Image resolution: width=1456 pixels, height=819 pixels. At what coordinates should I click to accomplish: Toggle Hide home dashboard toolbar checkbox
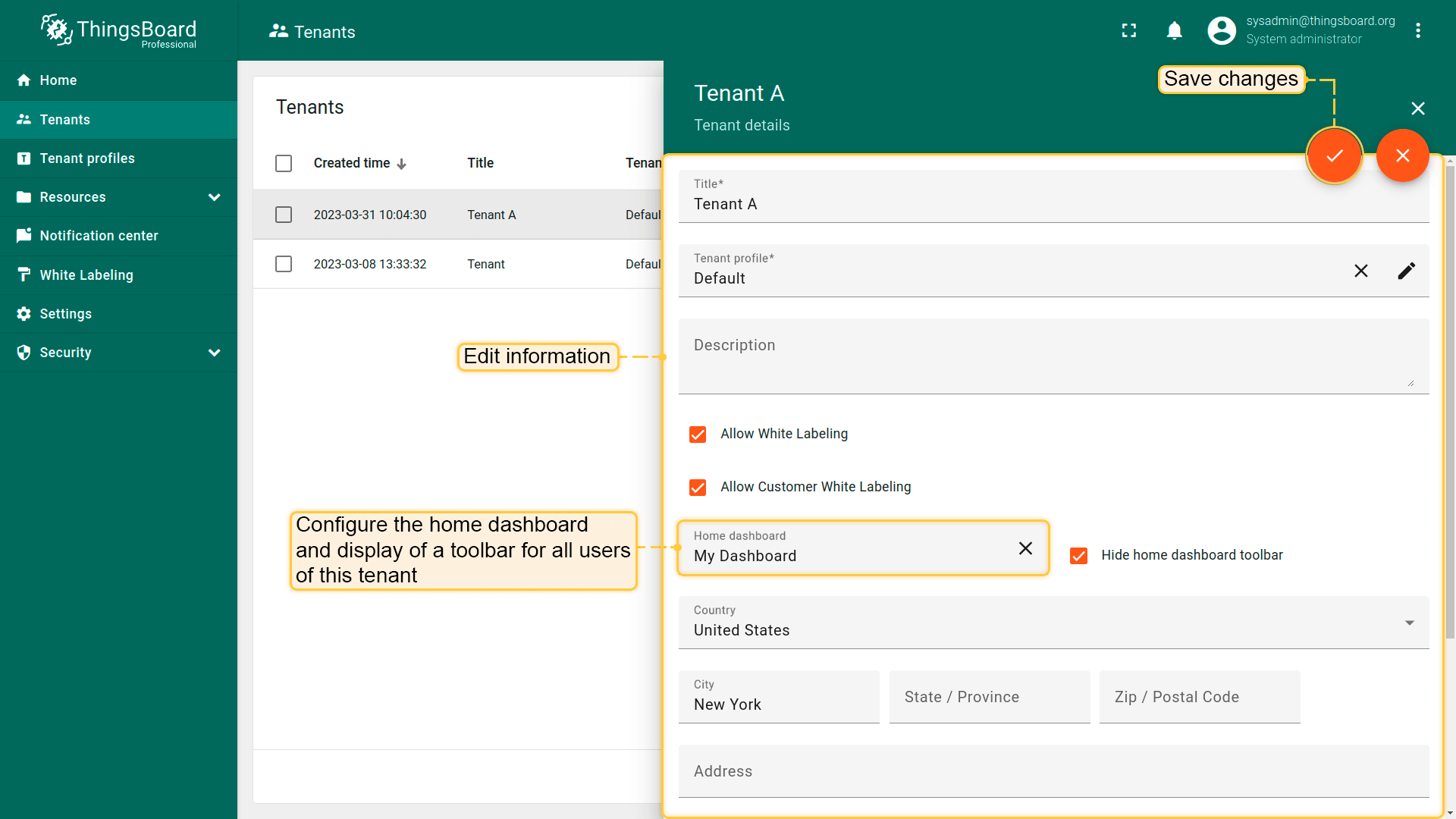point(1078,556)
